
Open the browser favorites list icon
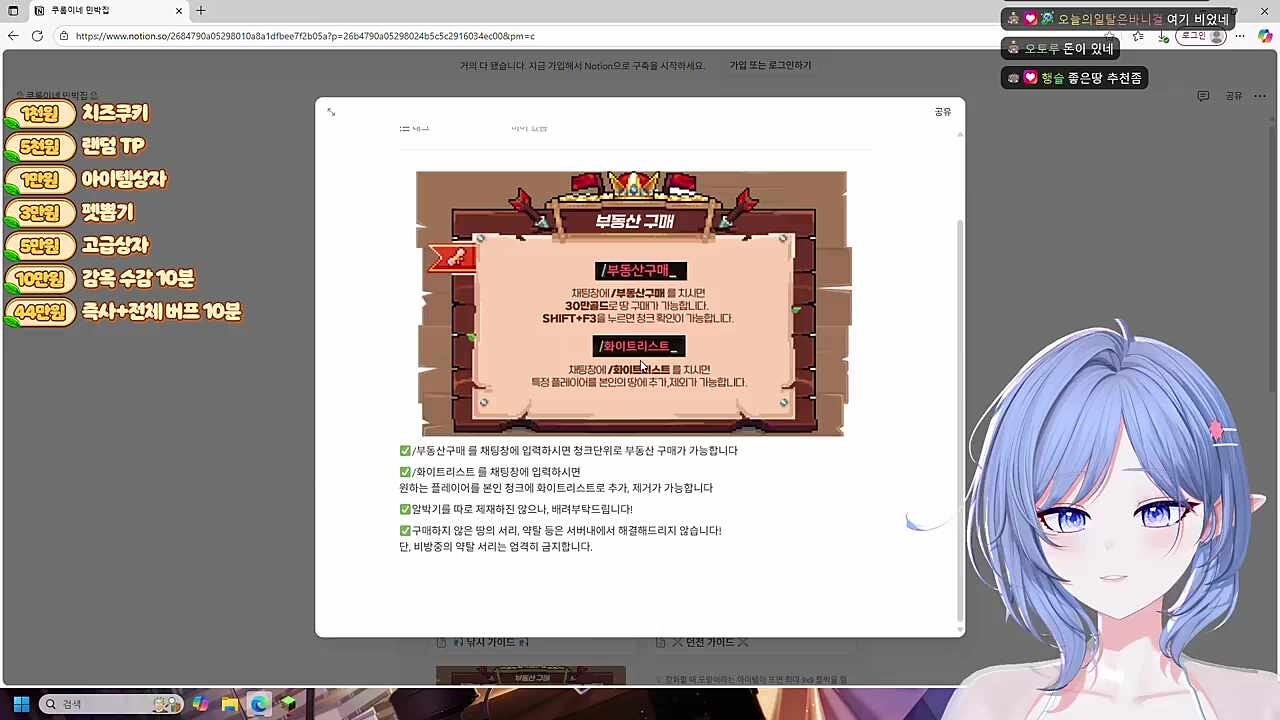tap(1138, 36)
